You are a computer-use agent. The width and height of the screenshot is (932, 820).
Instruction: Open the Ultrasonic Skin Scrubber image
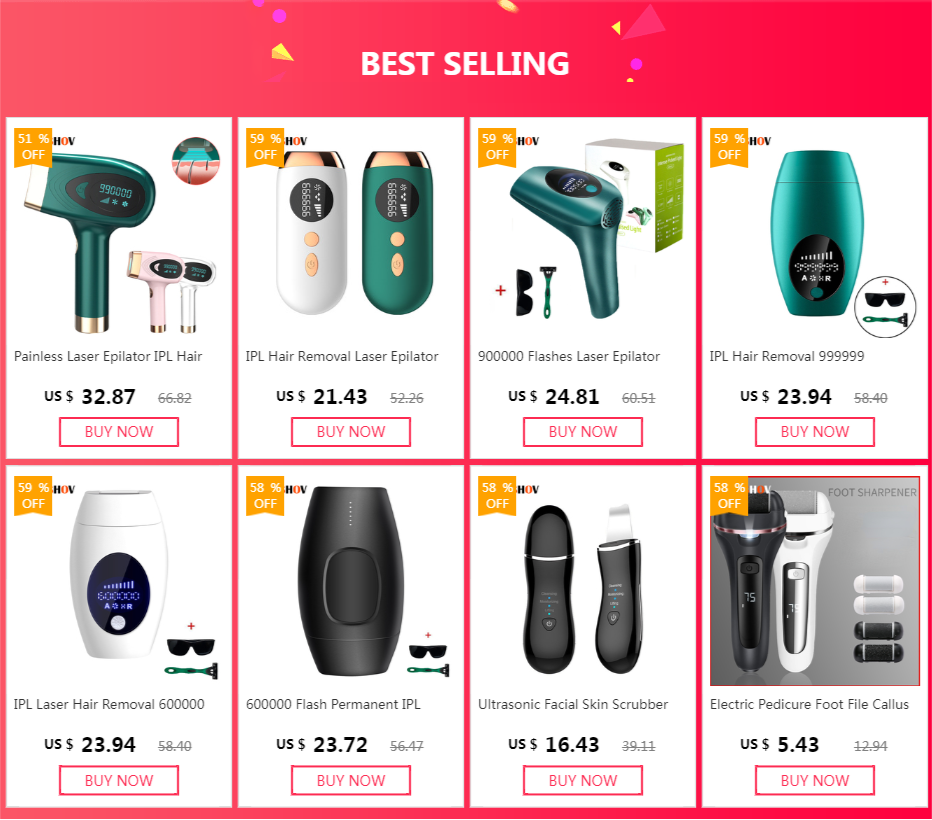coord(583,581)
